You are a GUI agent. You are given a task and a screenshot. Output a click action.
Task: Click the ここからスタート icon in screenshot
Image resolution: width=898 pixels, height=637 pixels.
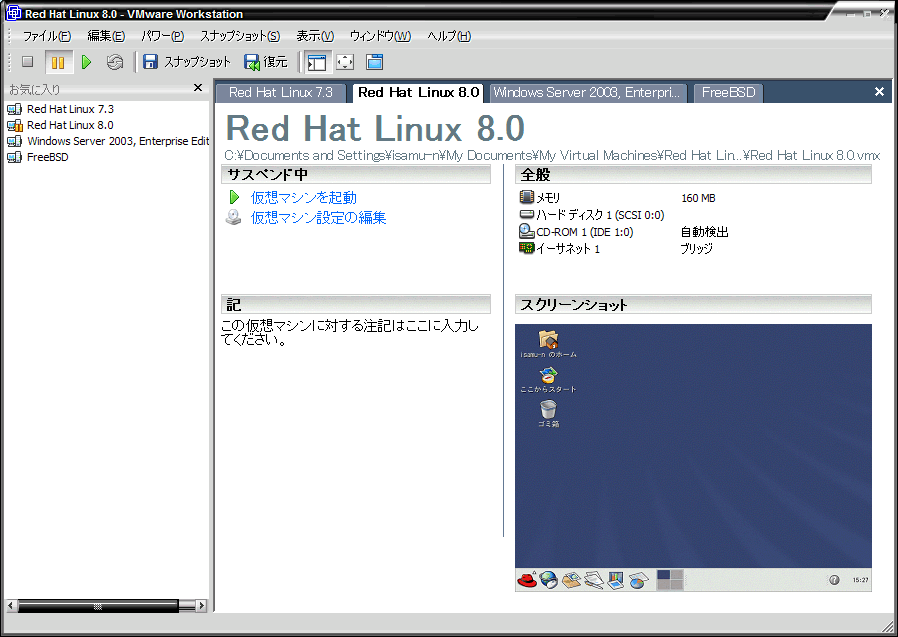548,375
